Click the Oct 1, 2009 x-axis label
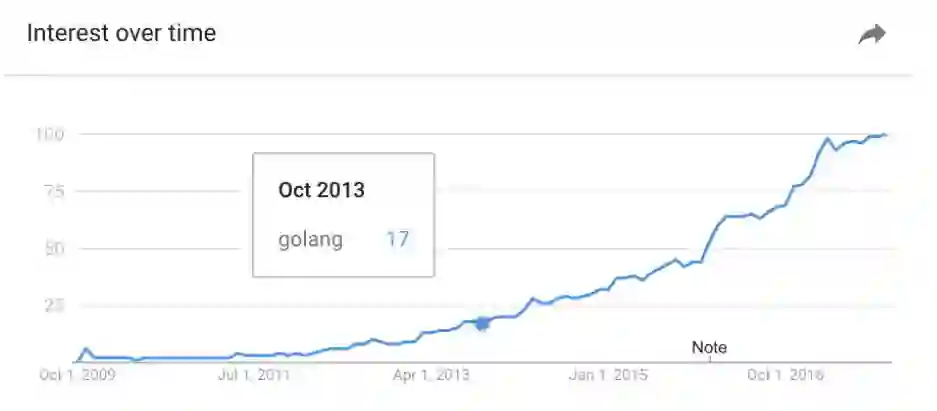This screenshot has width=937, height=411. 76,376
